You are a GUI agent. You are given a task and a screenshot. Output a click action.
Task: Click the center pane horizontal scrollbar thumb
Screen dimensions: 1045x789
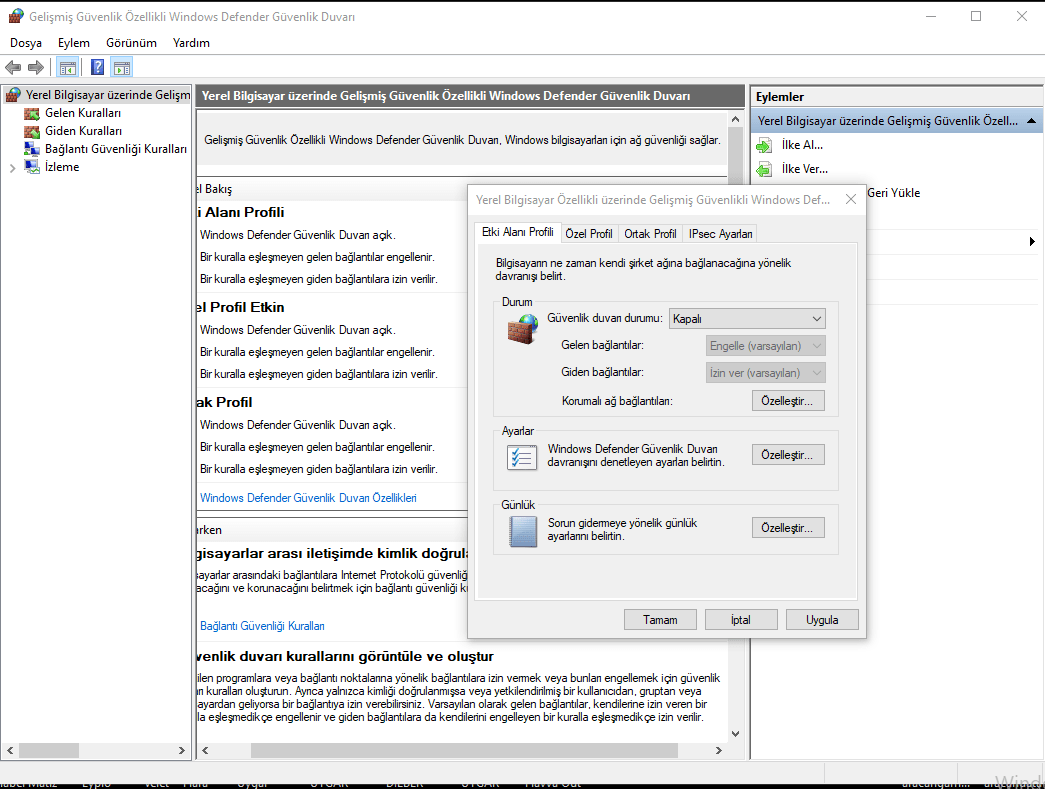click(x=464, y=750)
